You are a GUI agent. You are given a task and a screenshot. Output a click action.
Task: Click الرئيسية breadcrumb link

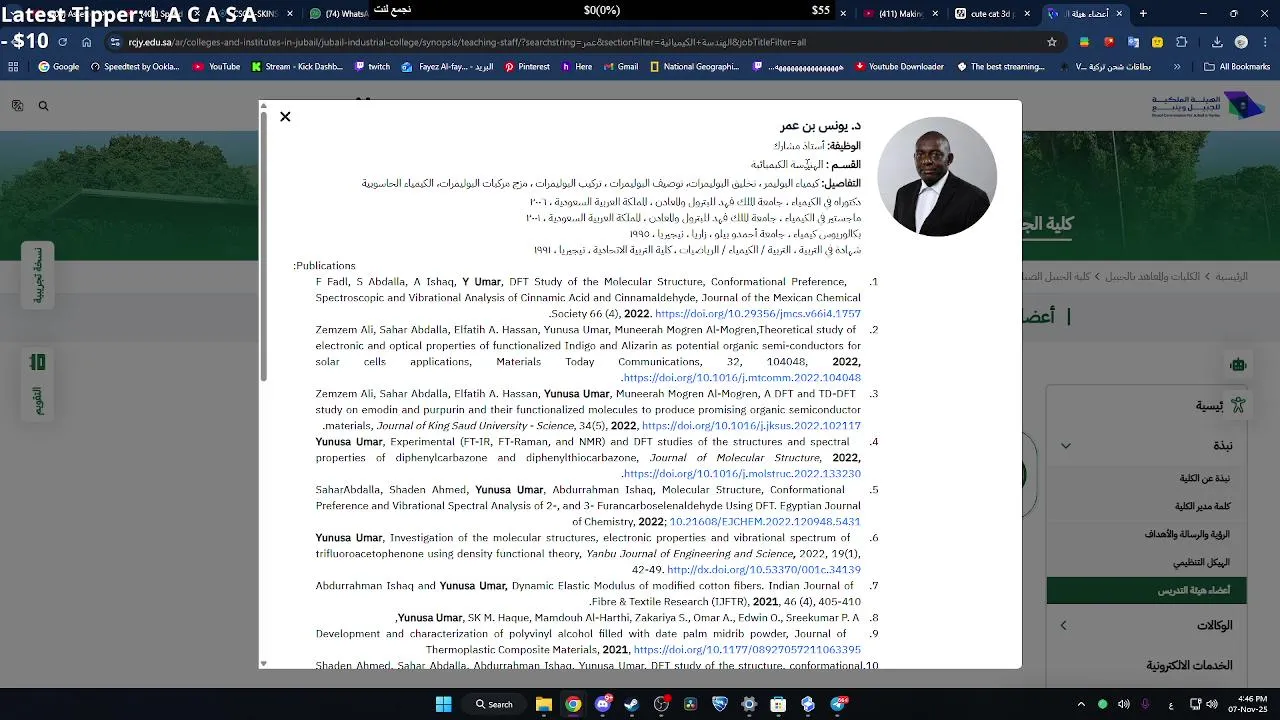(1231, 276)
